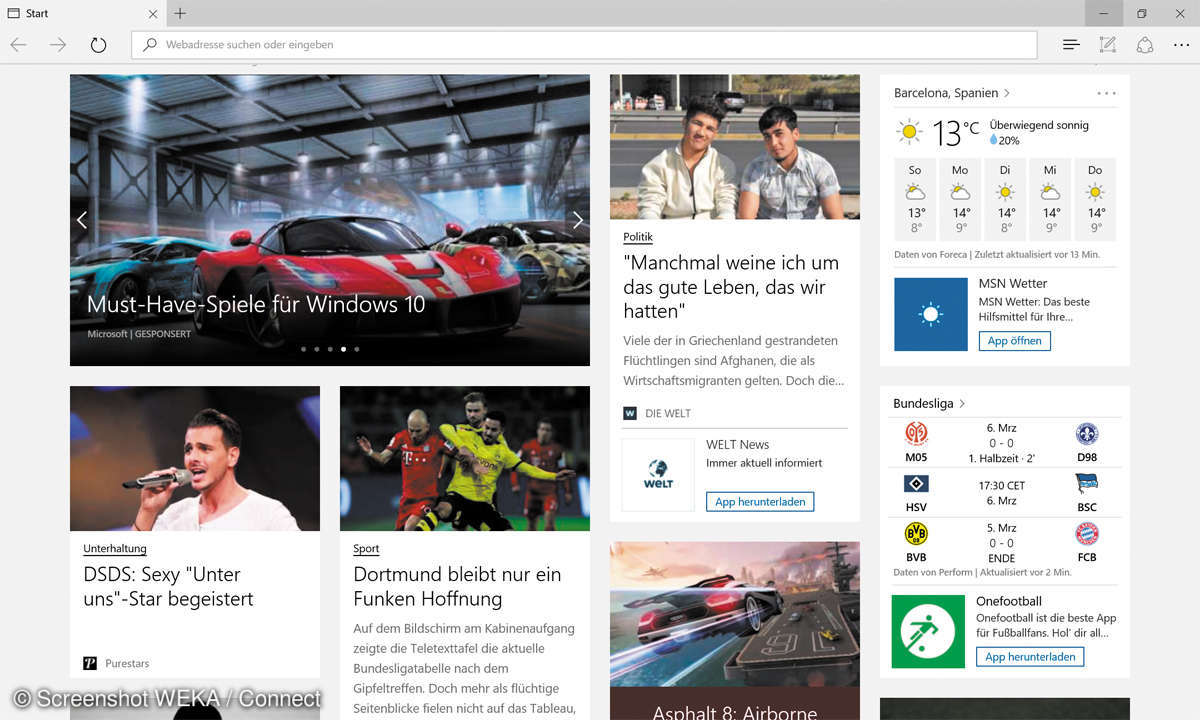The width and height of the screenshot is (1200, 720).
Task: Expand the Bundesliga section
Action: point(929,403)
